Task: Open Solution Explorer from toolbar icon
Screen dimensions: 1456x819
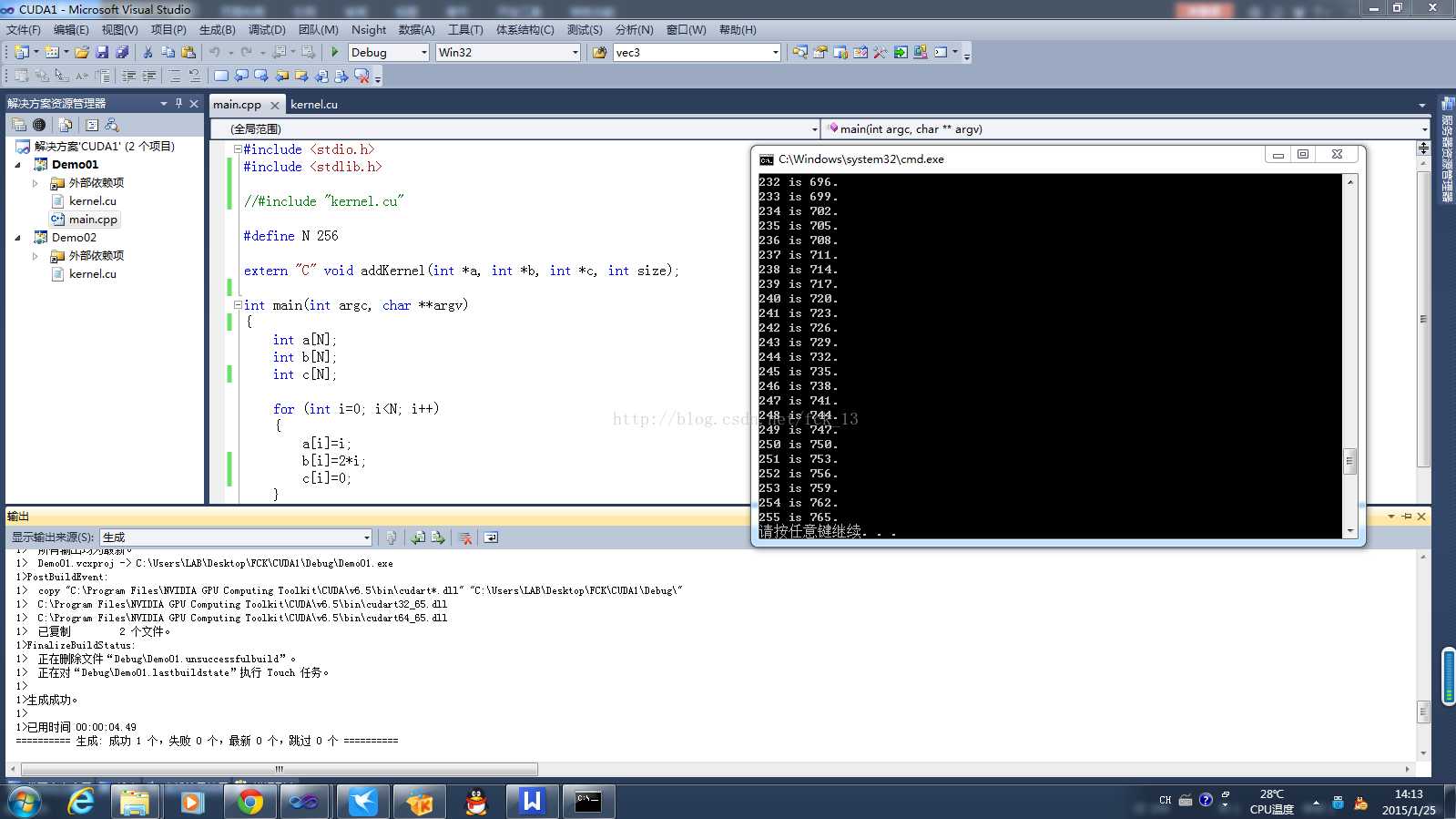Action: (799, 52)
